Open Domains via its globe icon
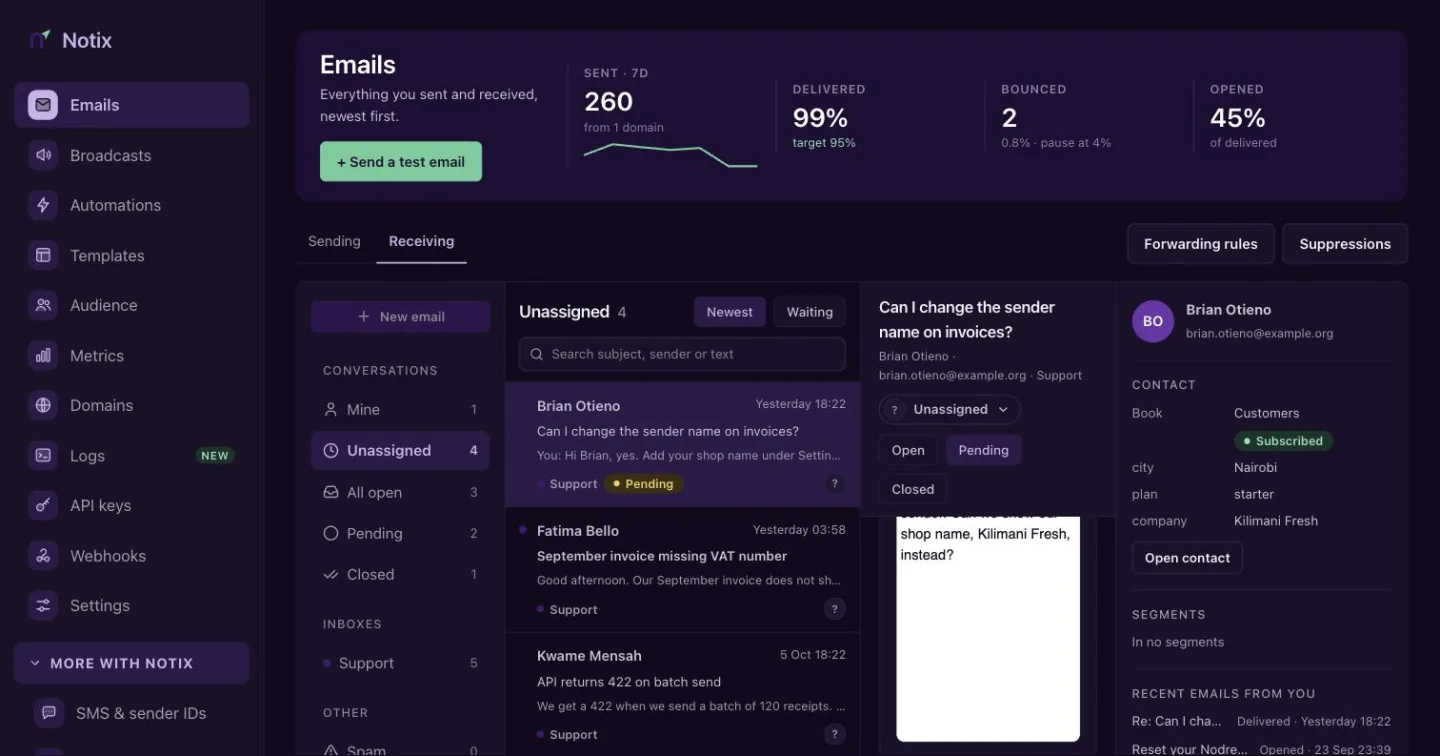Screen dimensions: 1440x756 [x=43, y=405]
